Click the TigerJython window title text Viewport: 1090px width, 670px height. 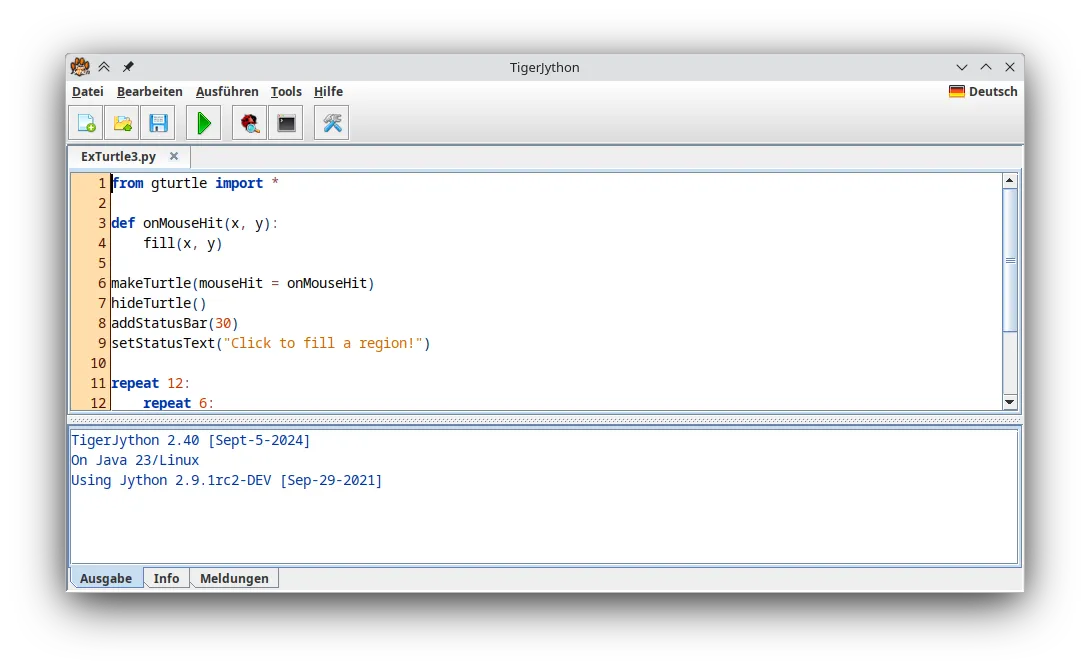pyautogui.click(x=544, y=67)
